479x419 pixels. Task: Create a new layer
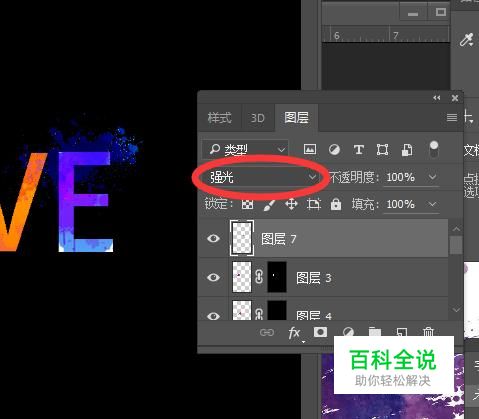(402, 331)
